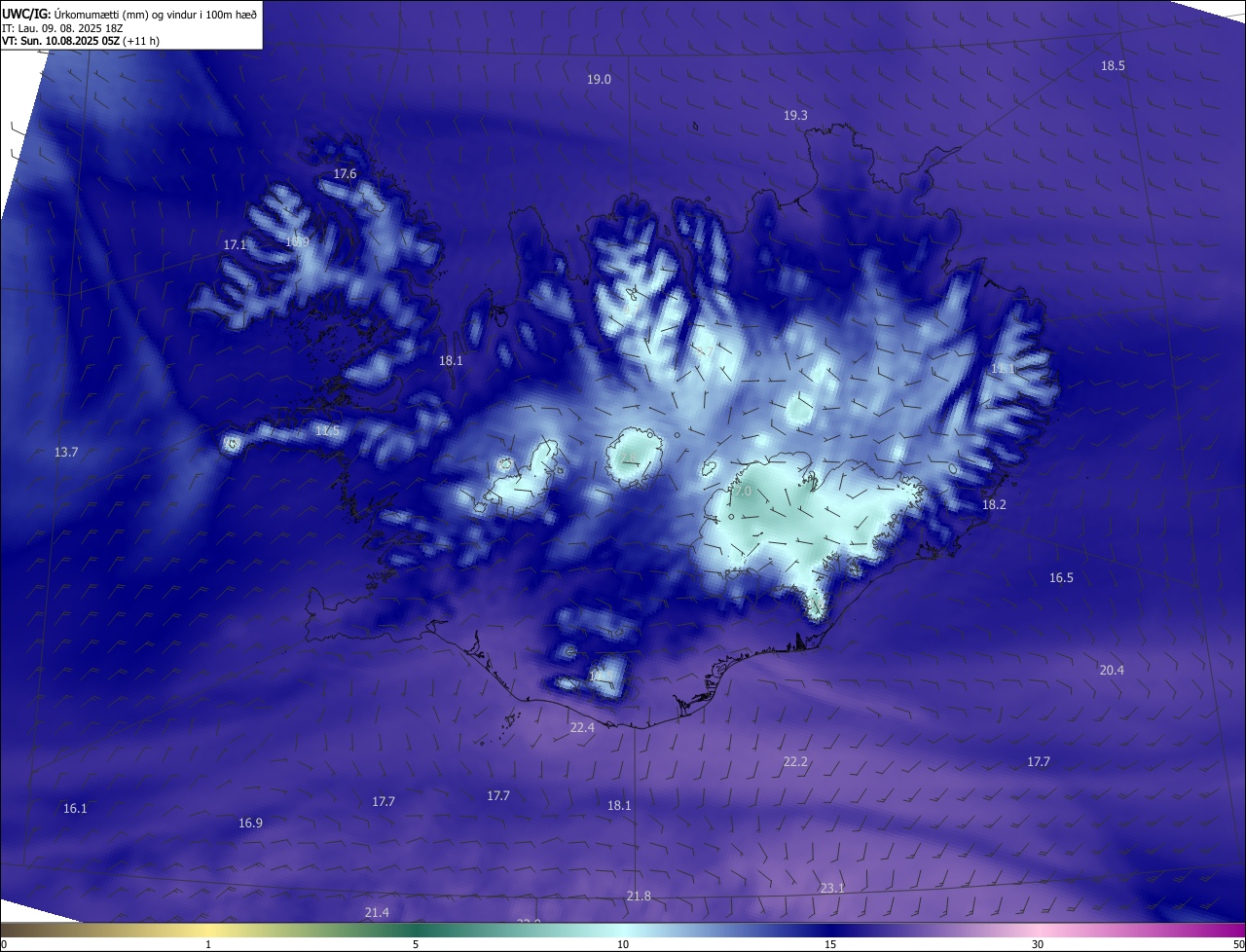The image size is (1246, 952).
Task: Click the 21.8 value label
Action: pos(639,897)
